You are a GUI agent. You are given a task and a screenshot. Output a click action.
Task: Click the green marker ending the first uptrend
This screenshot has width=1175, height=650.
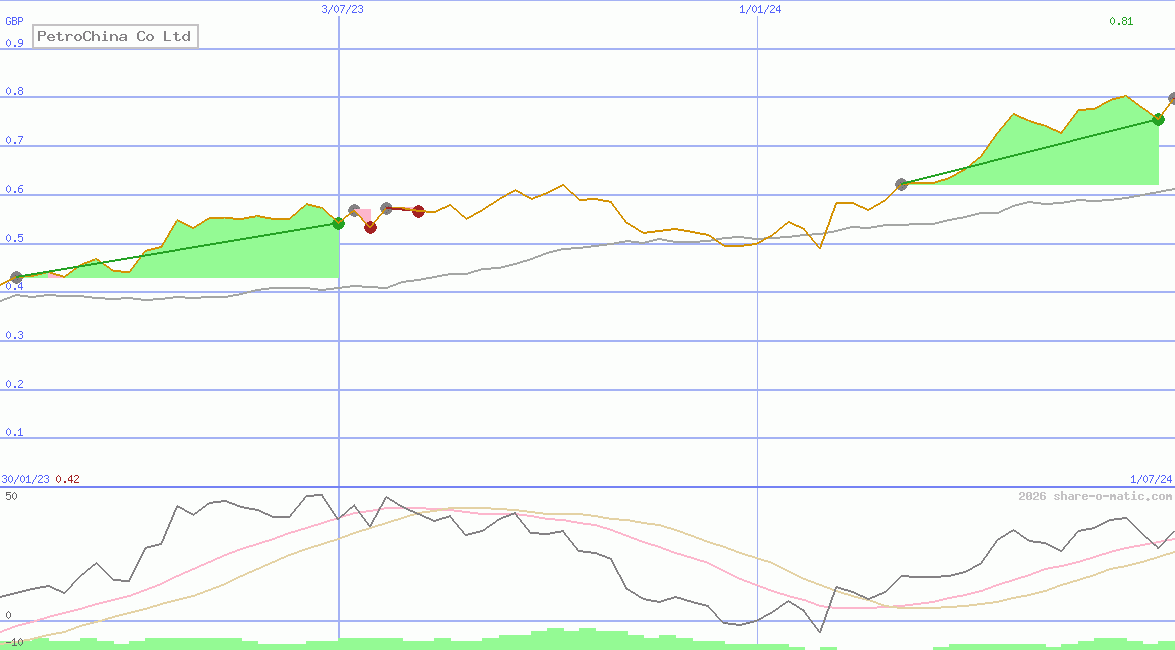pyautogui.click(x=339, y=224)
